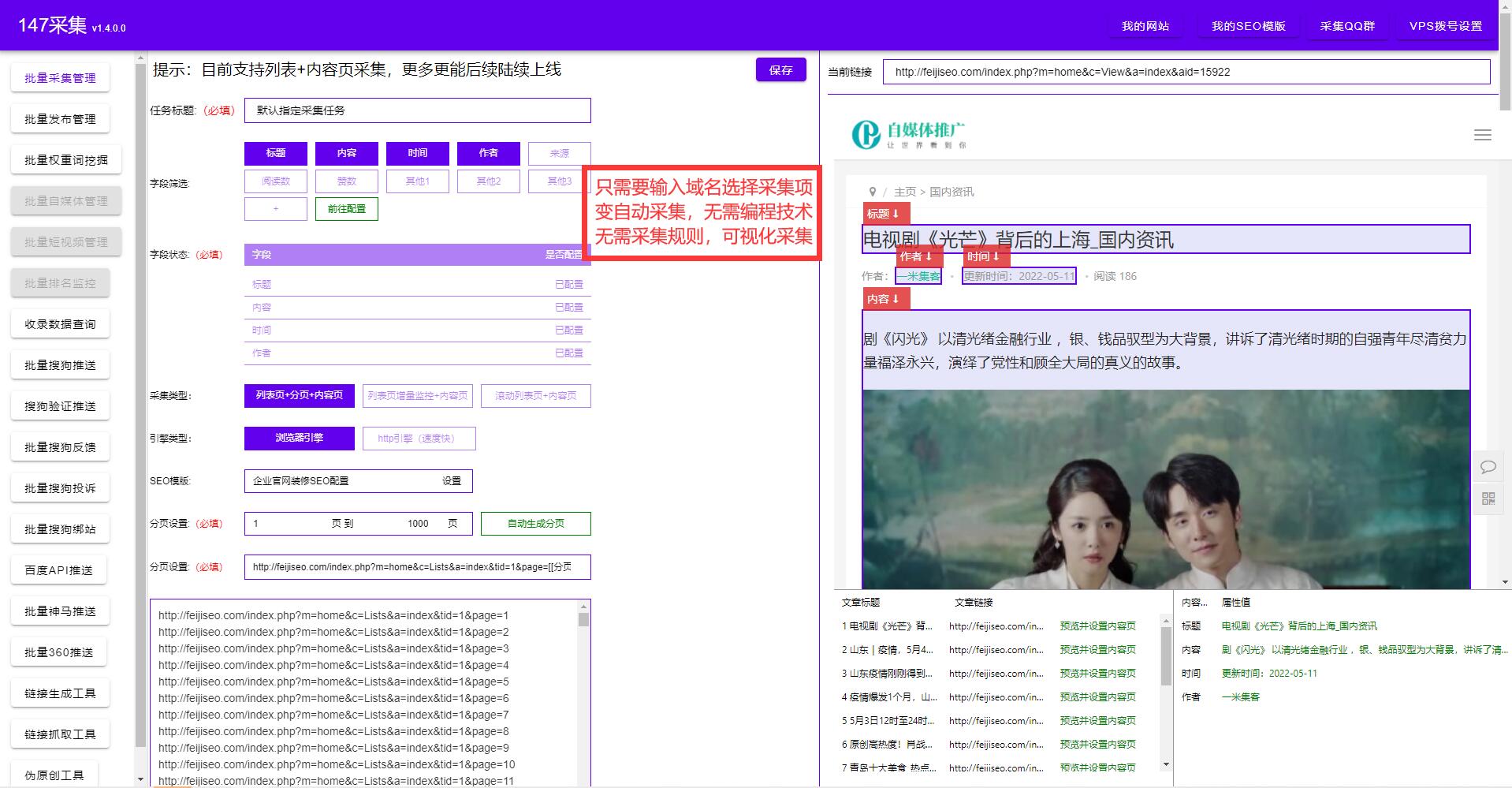This screenshot has width=1512, height=788.
Task: Click the QR code icon in the preview panel
Action: coord(1488,499)
